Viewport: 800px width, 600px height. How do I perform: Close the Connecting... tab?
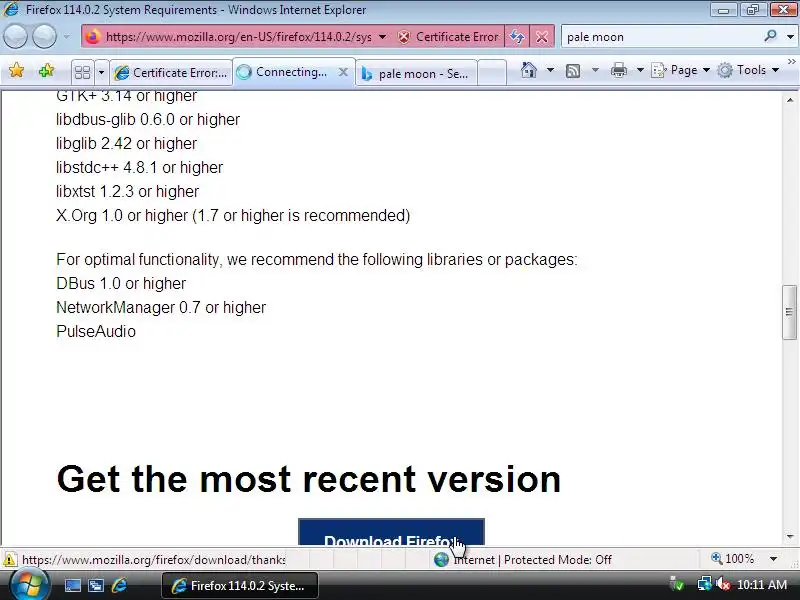[x=343, y=72]
